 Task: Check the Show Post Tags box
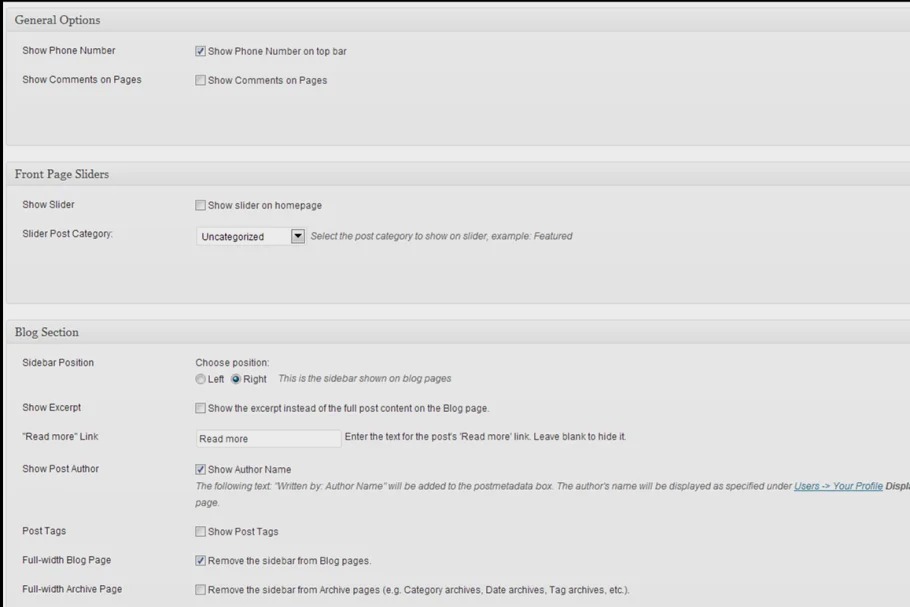(x=201, y=531)
